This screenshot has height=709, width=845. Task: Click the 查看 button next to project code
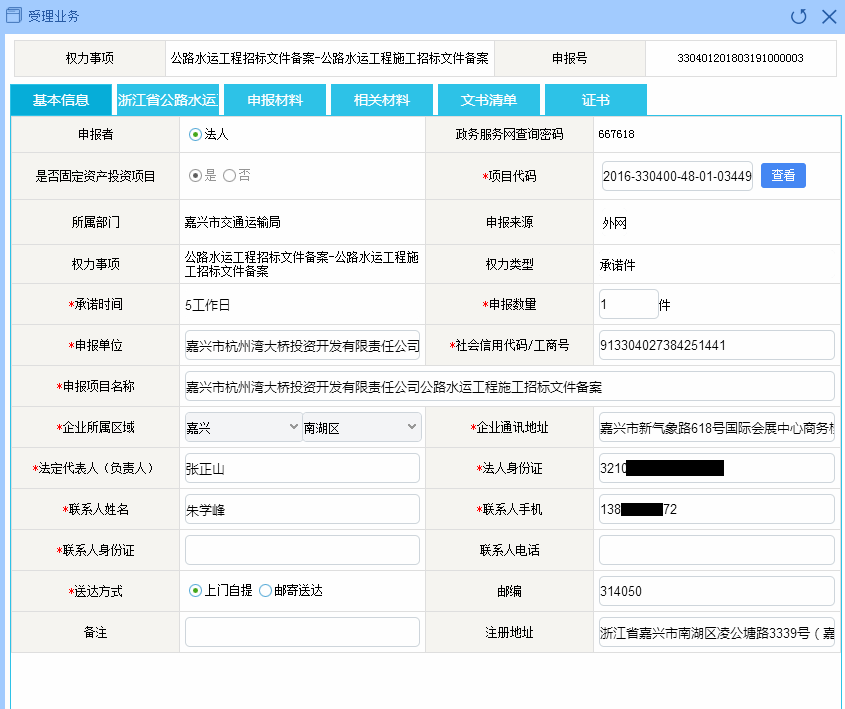pyautogui.click(x=783, y=175)
